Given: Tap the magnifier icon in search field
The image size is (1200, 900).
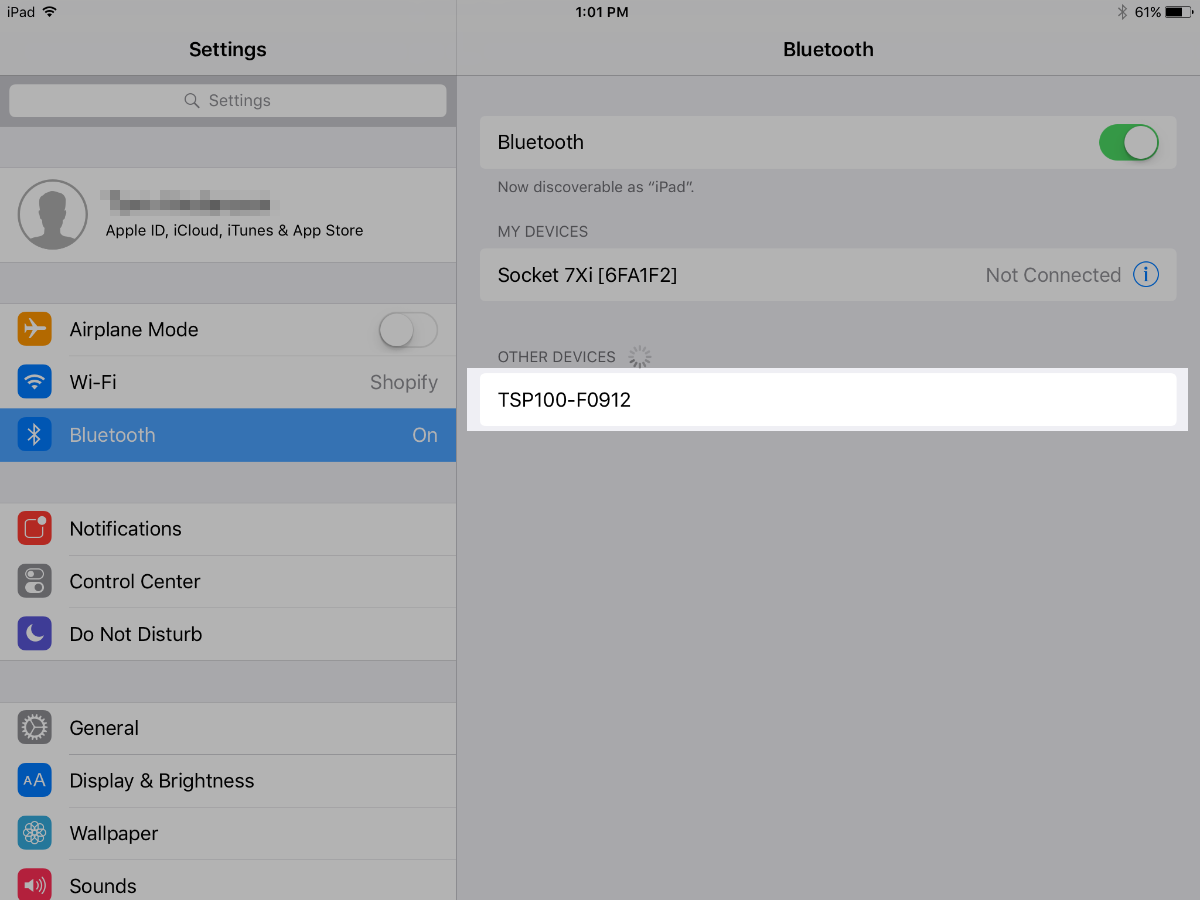Looking at the screenshot, I should (x=193, y=101).
